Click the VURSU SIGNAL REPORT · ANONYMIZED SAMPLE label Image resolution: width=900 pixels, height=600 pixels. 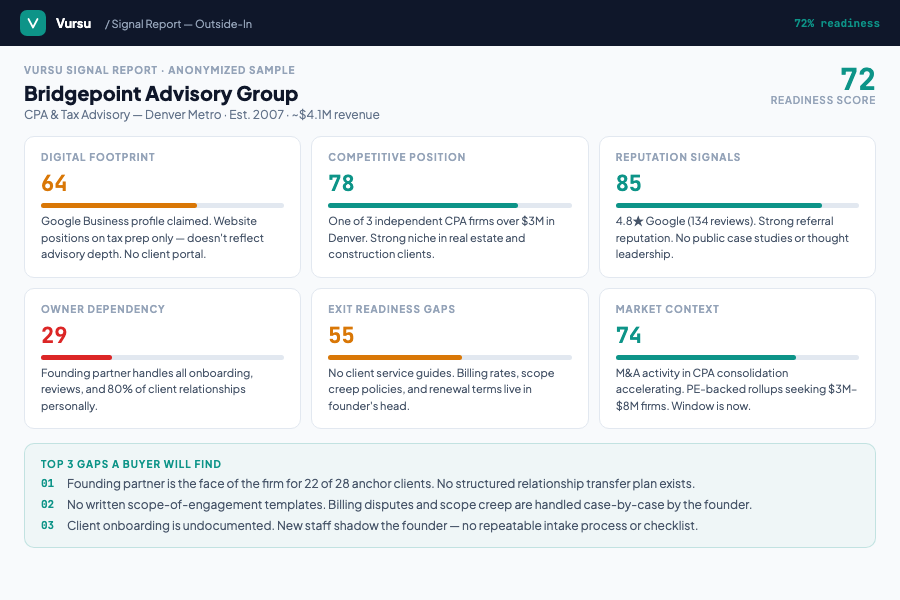(x=160, y=70)
